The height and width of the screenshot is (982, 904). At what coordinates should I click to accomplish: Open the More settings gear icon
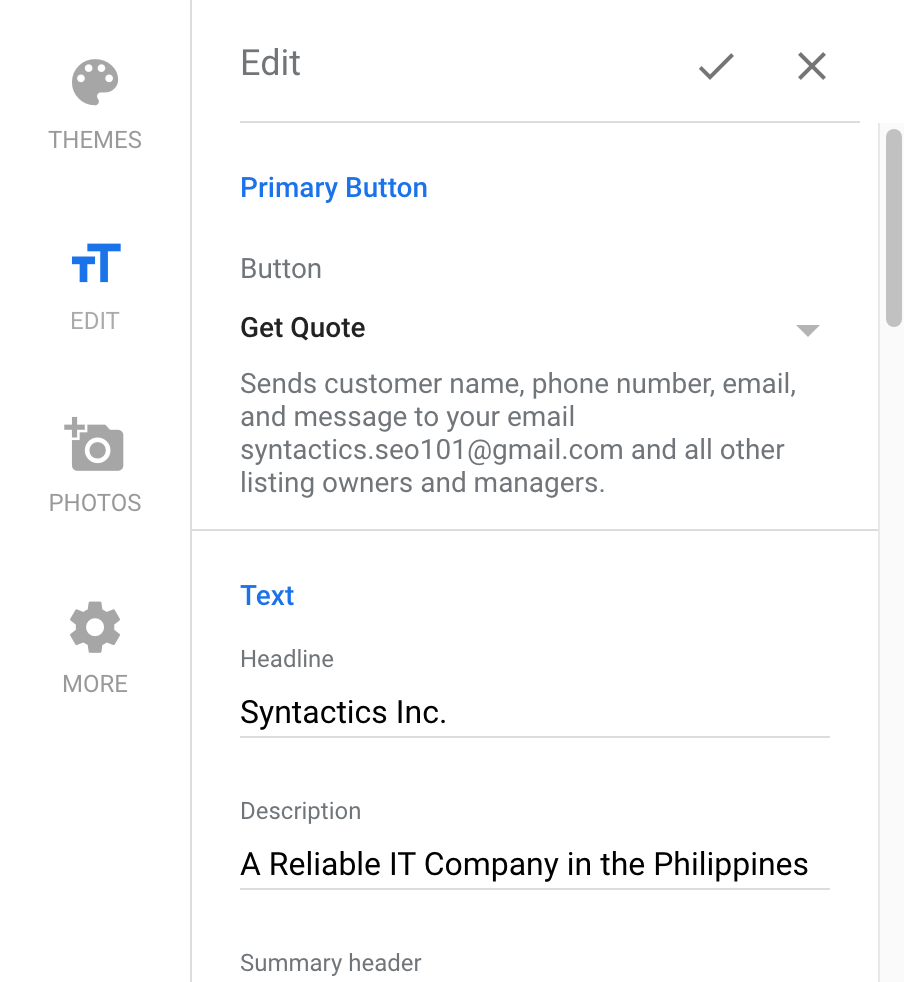pos(95,627)
